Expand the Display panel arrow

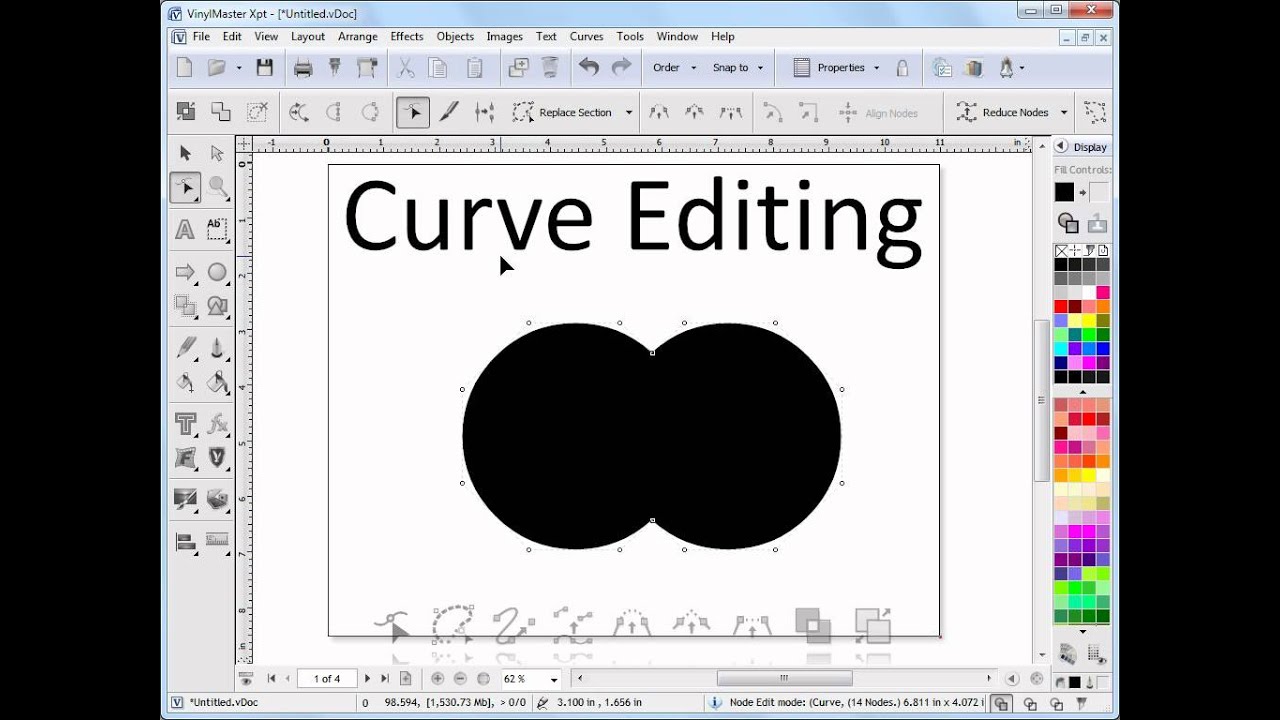tap(1062, 147)
